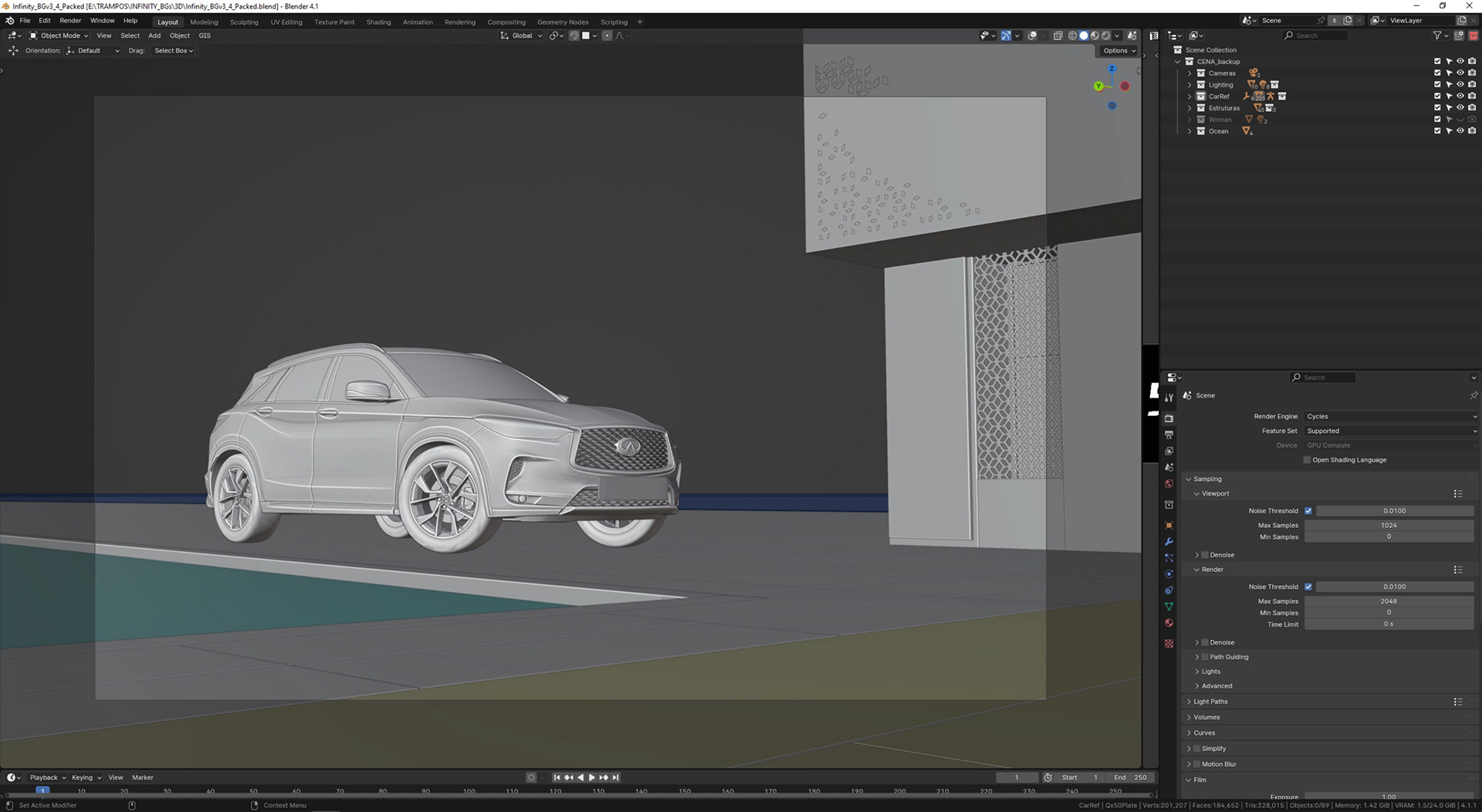Enable the Open Shading Language checkbox
Screen dimensions: 1482x812
(x=1307, y=460)
